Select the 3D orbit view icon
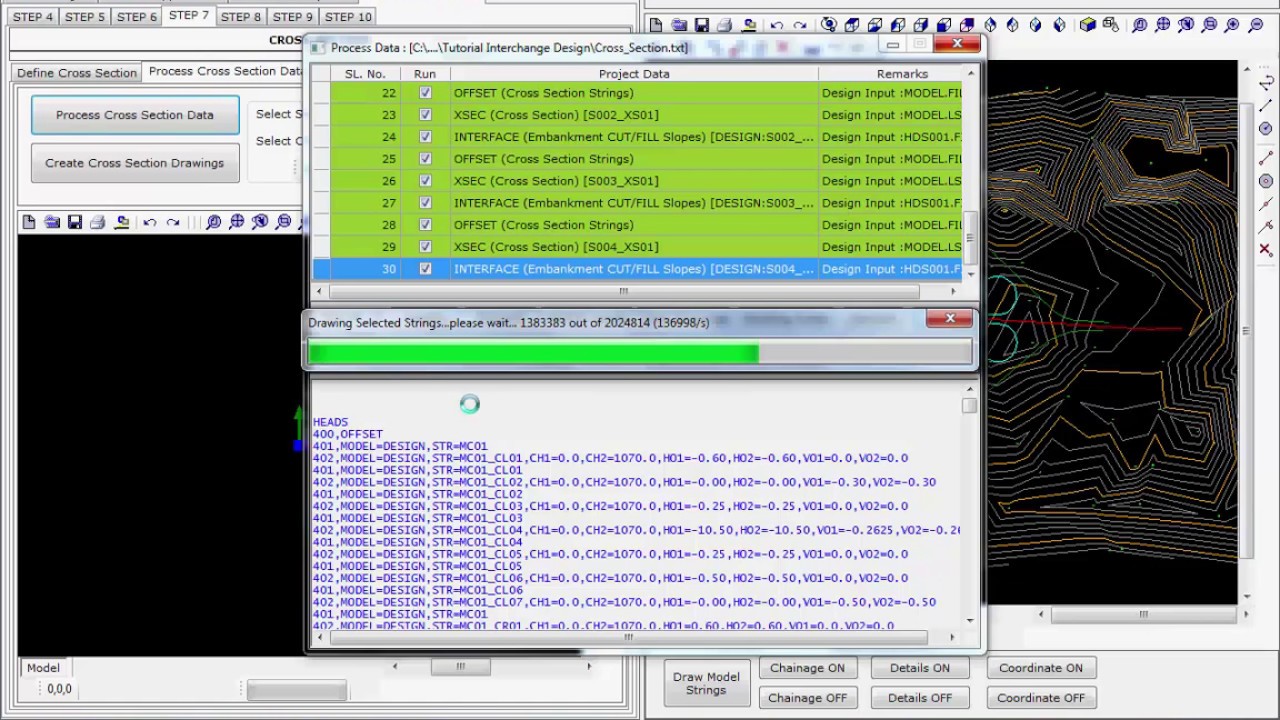 click(x=828, y=25)
